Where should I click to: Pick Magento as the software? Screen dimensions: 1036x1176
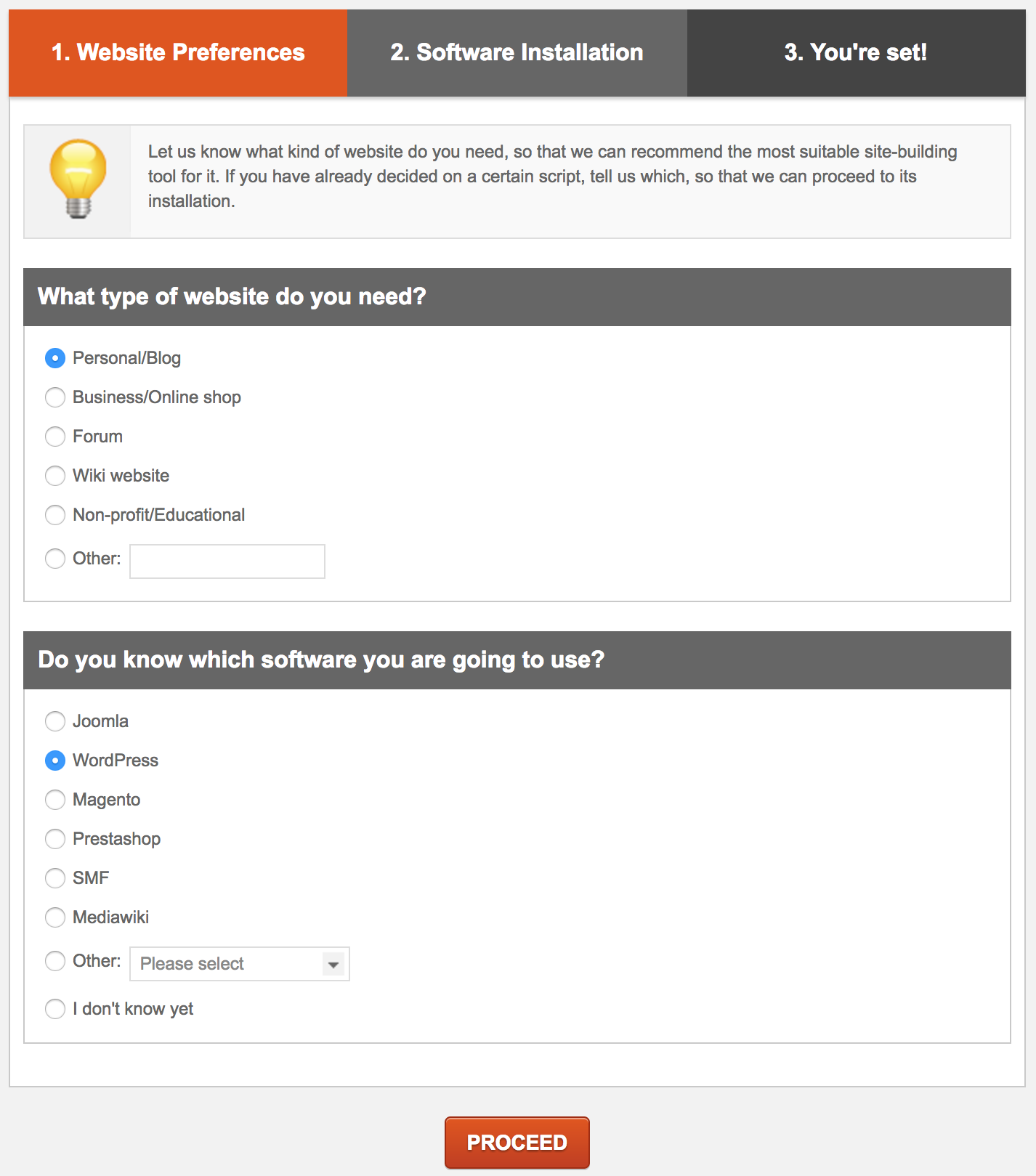[x=55, y=800]
